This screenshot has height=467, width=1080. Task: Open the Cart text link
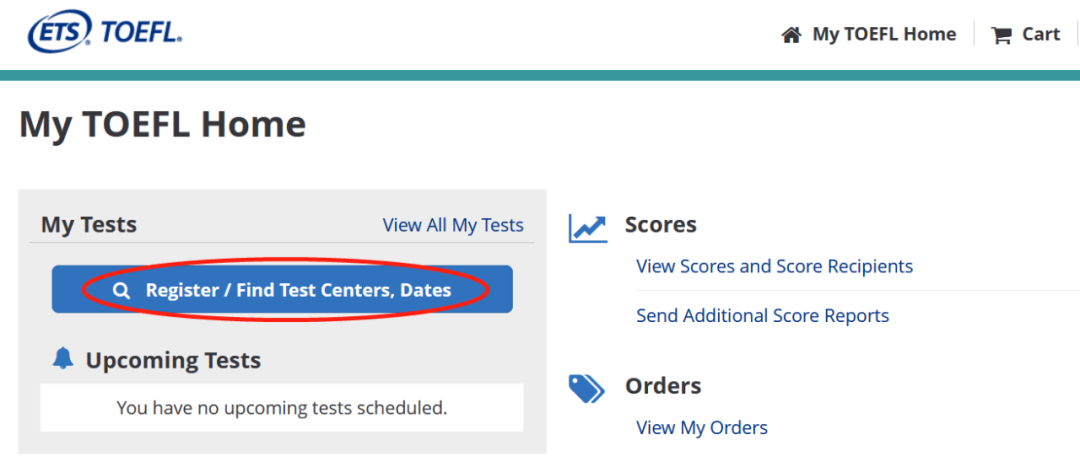pos(1041,34)
